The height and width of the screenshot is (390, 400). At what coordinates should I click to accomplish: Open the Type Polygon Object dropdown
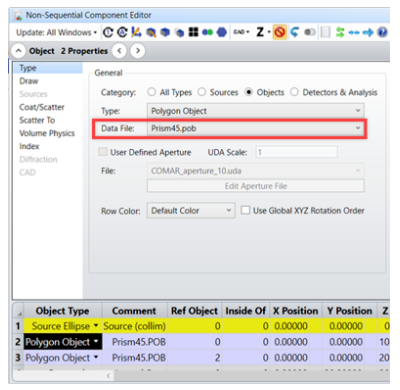click(255, 111)
